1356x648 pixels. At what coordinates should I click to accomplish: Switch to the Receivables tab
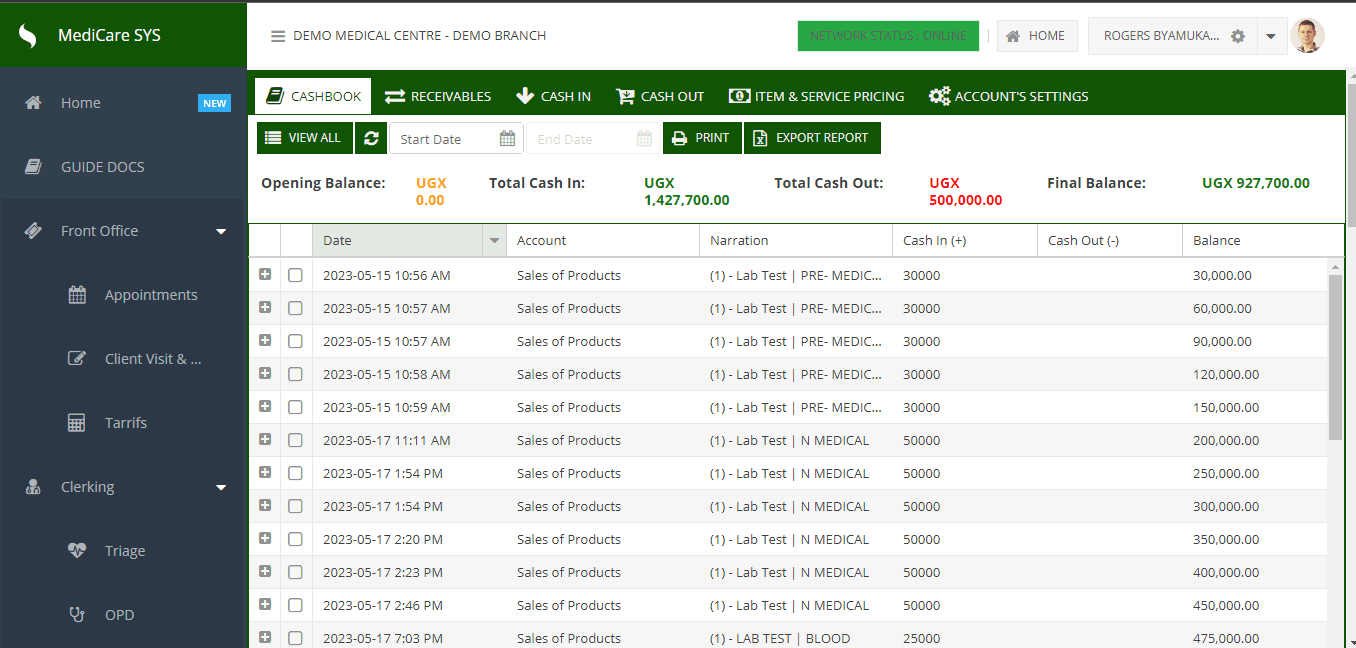(438, 97)
